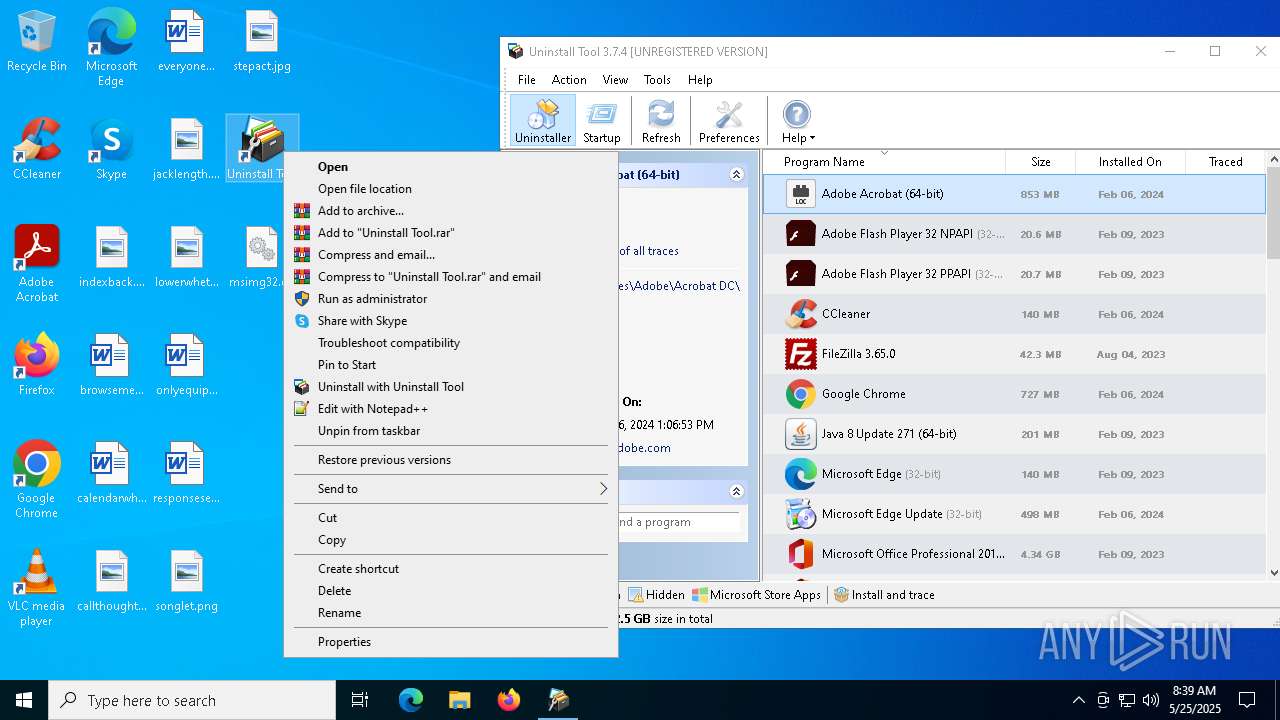The image size is (1280, 720).
Task: Select Restore previous versions
Action: click(451, 460)
